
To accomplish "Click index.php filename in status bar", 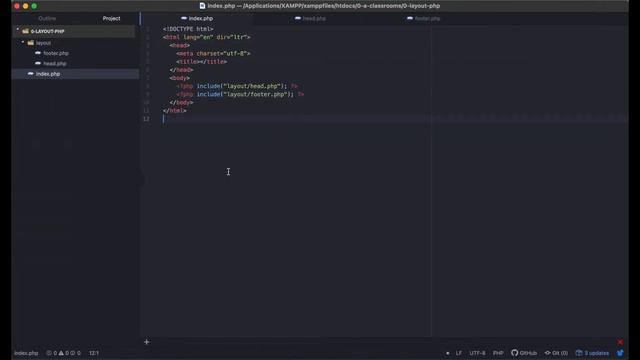I will (x=26, y=353).
